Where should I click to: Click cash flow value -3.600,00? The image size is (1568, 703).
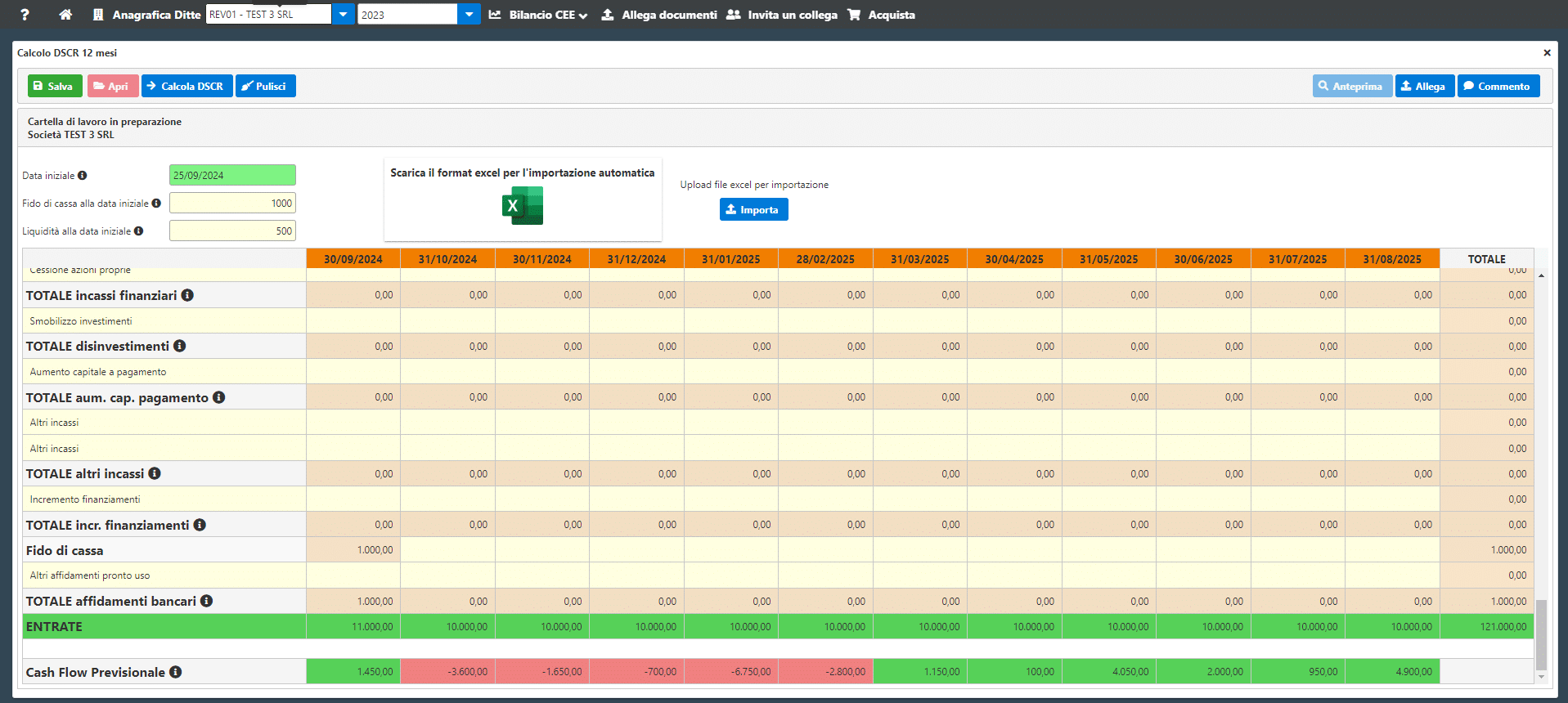pos(447,671)
